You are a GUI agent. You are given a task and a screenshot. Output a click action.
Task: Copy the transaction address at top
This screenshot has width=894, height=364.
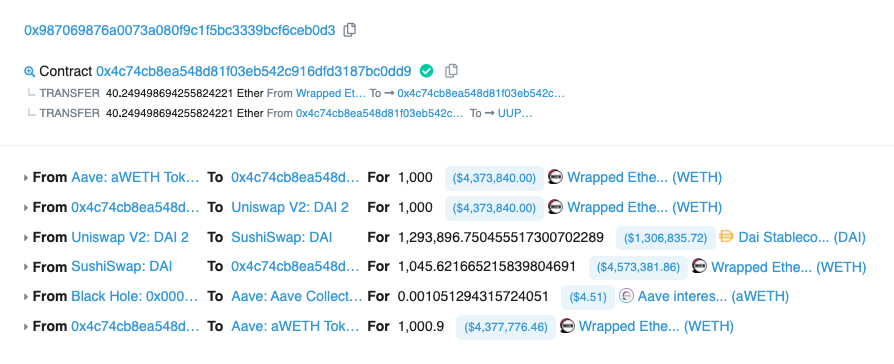pos(350,30)
